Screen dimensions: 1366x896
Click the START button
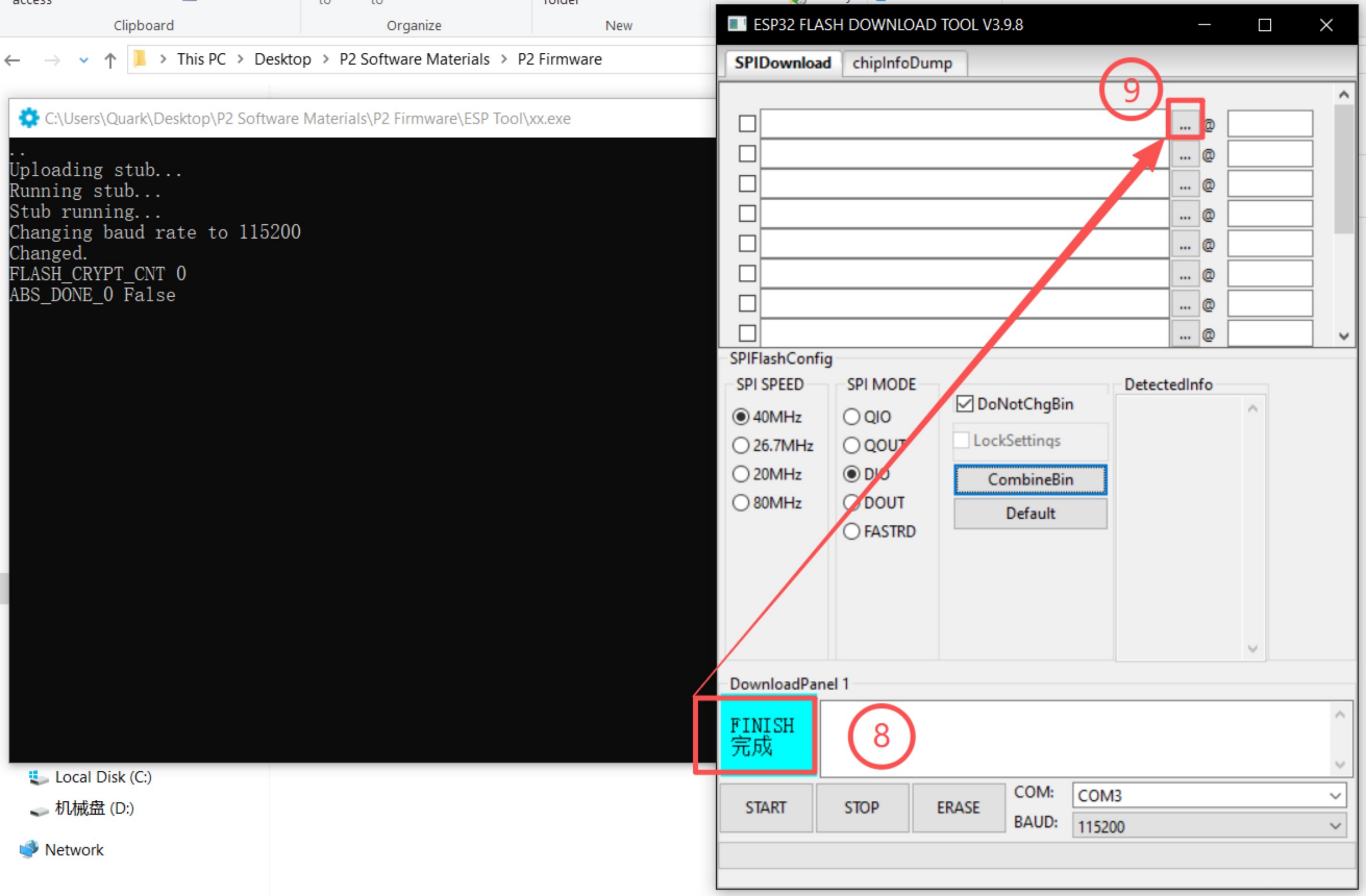pyautogui.click(x=766, y=808)
